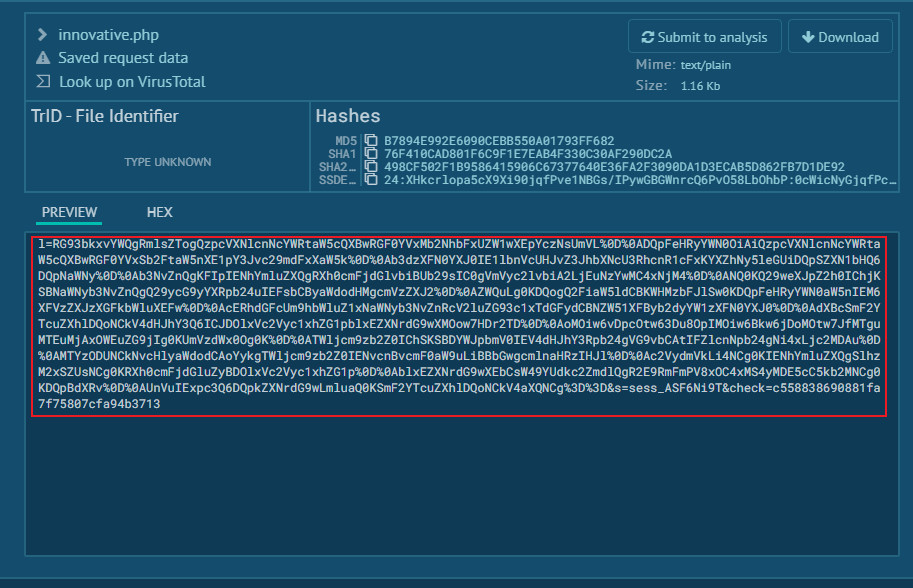Select the MD5 hash text
This screenshot has width=913, height=588.
499,141
